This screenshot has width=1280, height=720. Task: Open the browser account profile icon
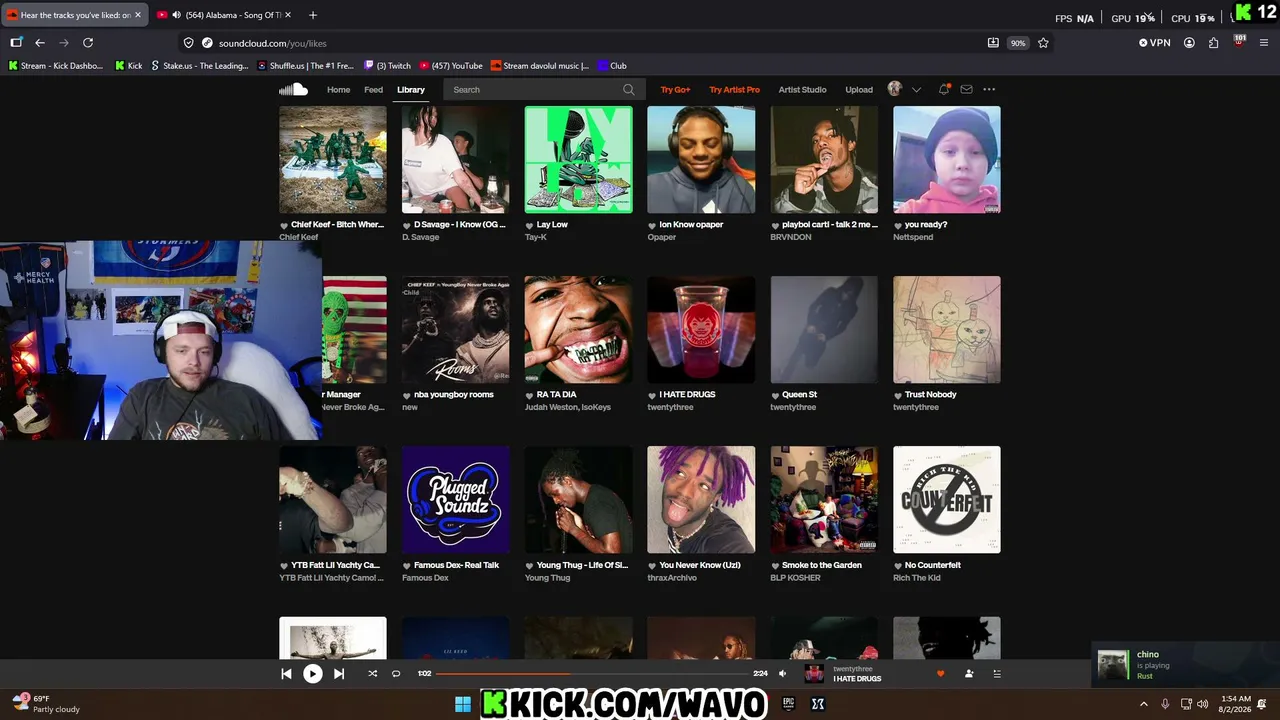tap(1189, 43)
